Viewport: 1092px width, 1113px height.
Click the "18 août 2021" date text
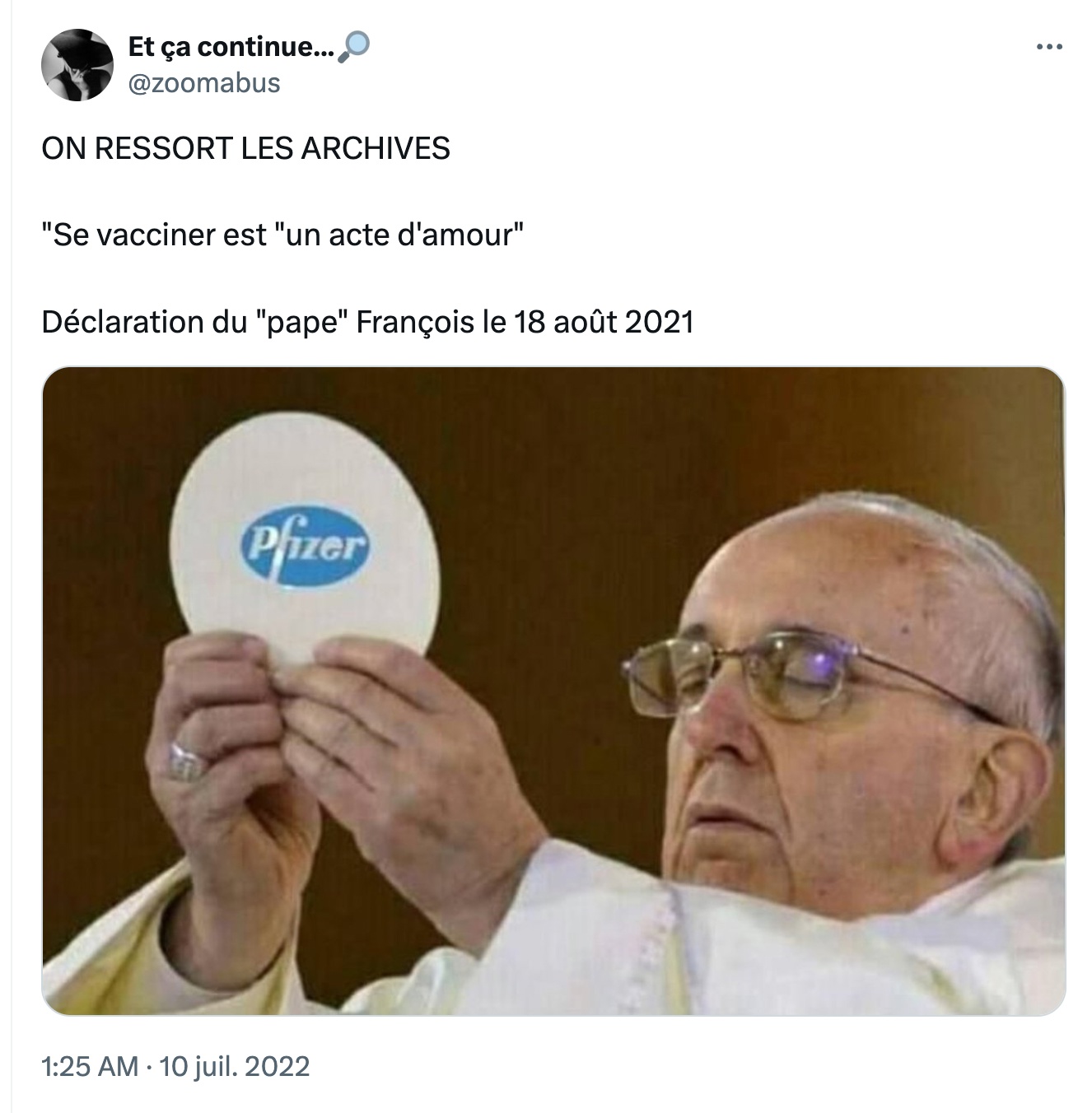pyautogui.click(x=604, y=322)
